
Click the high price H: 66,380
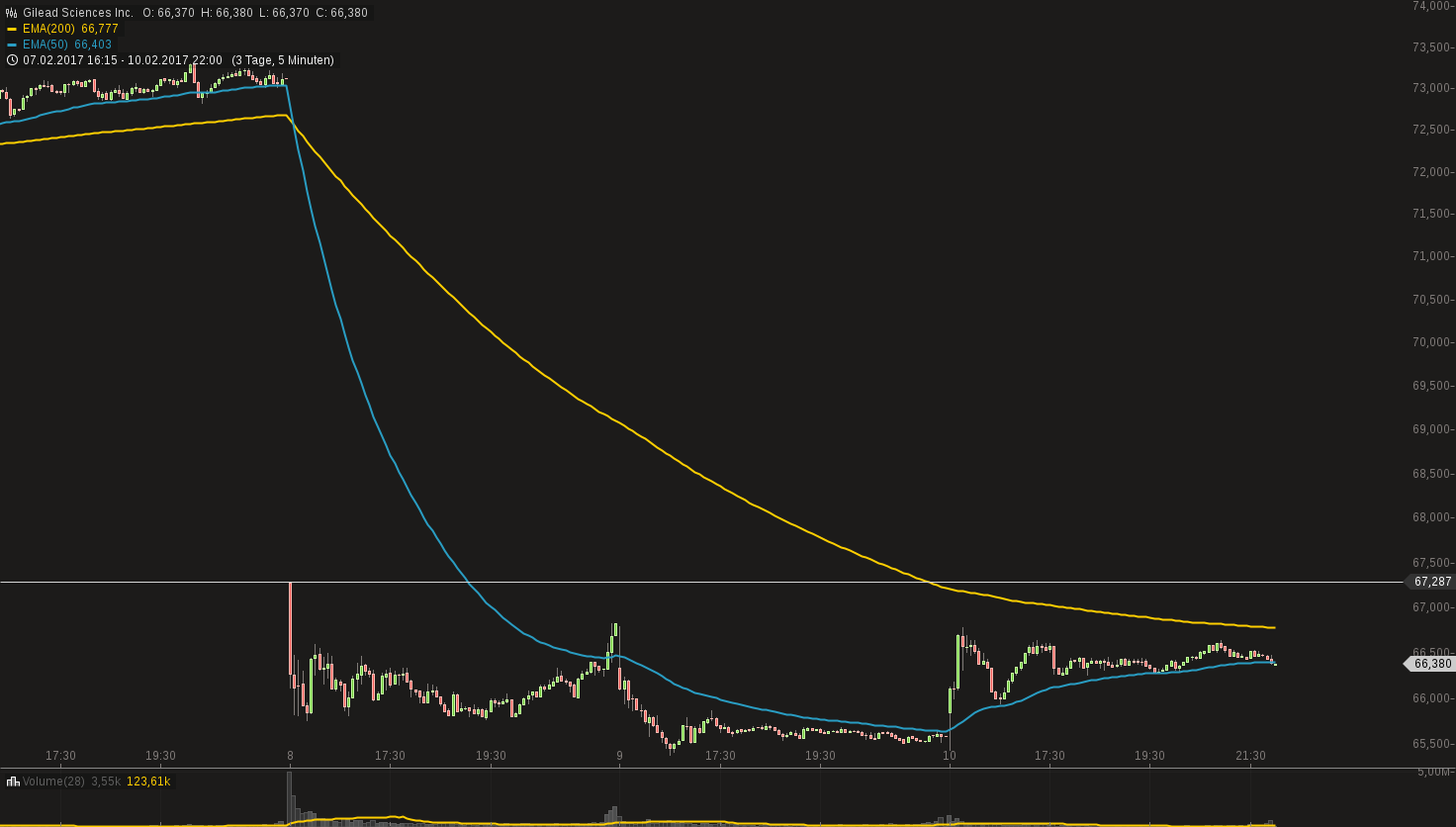pos(226,13)
